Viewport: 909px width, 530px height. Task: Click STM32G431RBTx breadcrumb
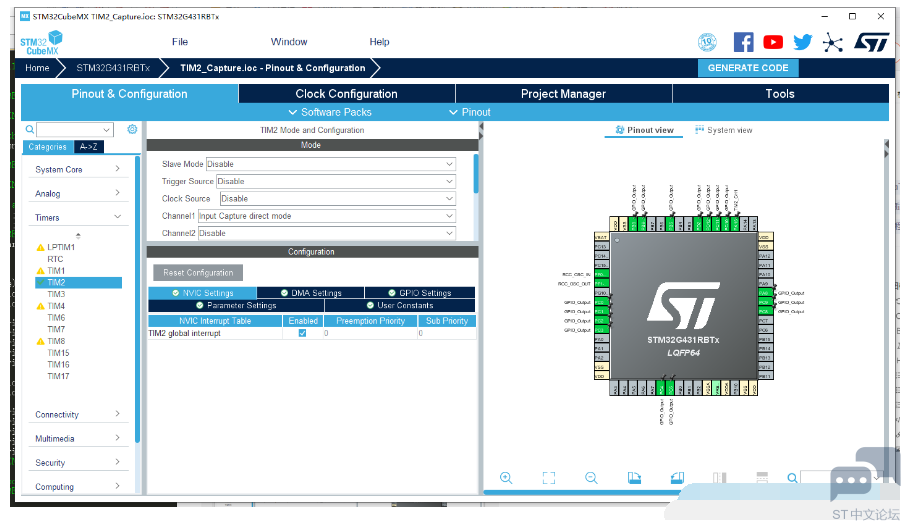click(x=113, y=68)
